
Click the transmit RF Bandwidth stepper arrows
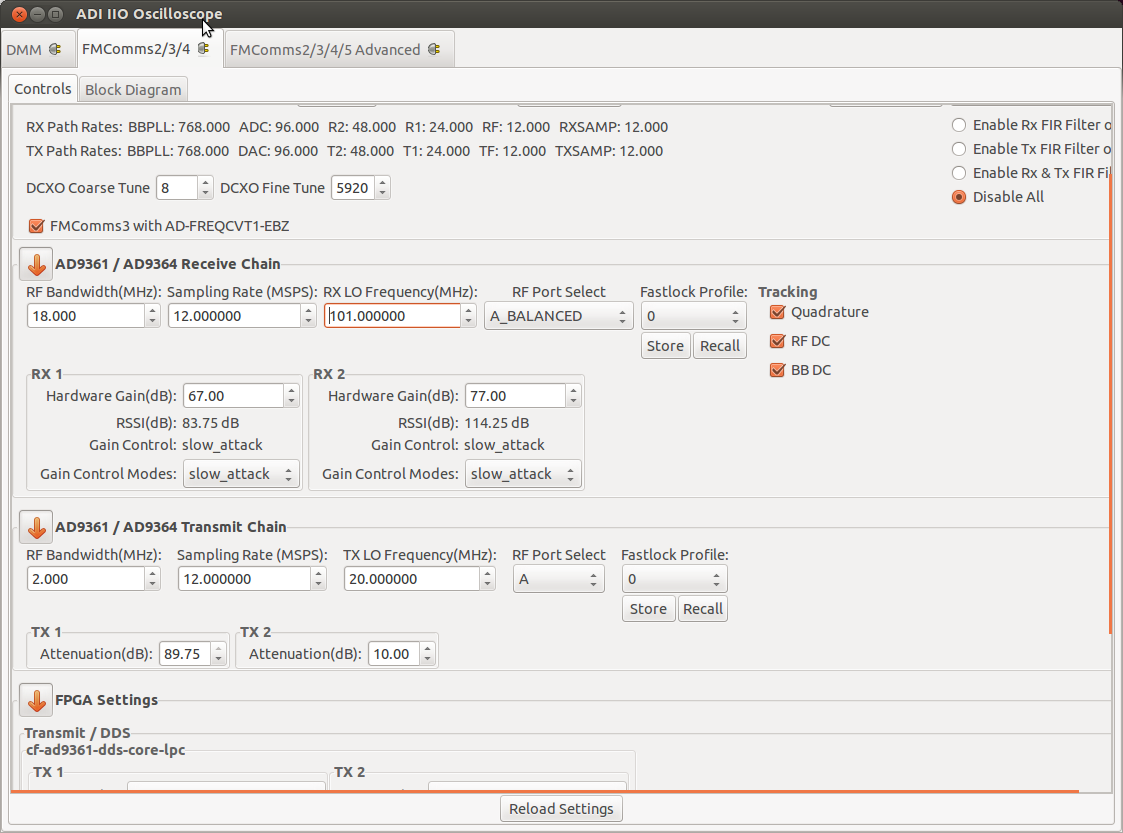pos(152,579)
